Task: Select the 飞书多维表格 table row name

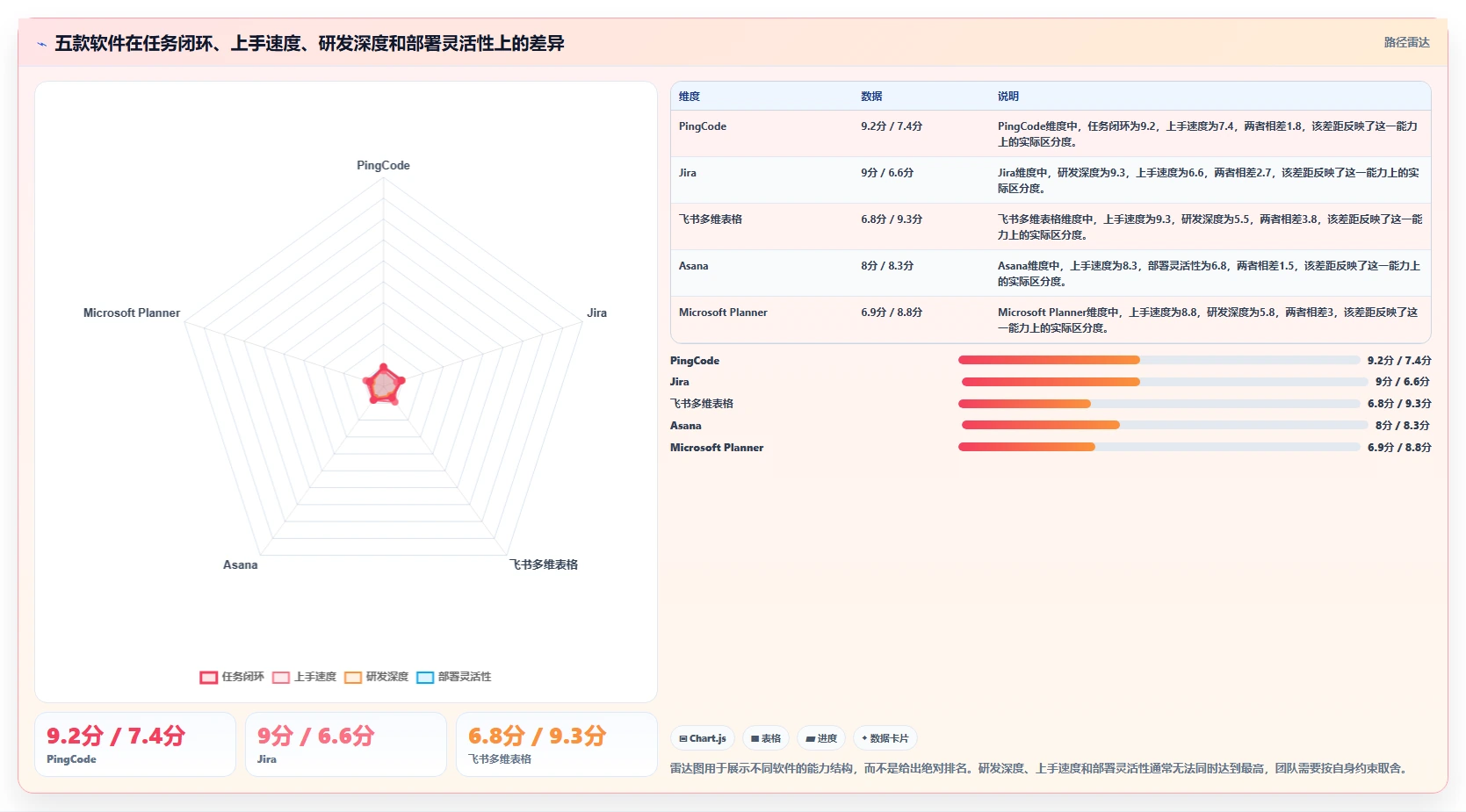Action: coord(711,219)
